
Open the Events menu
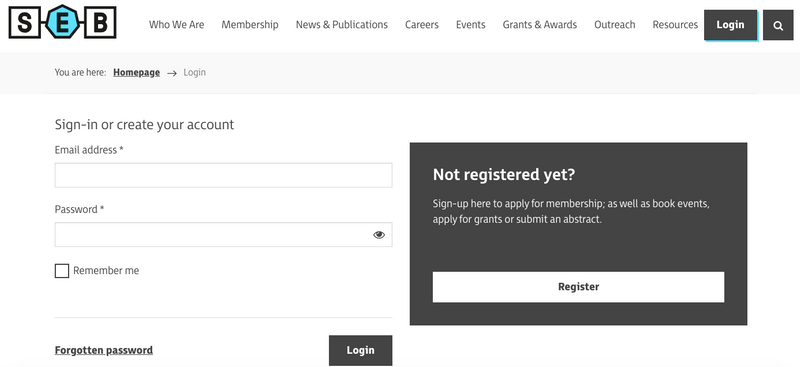point(470,25)
